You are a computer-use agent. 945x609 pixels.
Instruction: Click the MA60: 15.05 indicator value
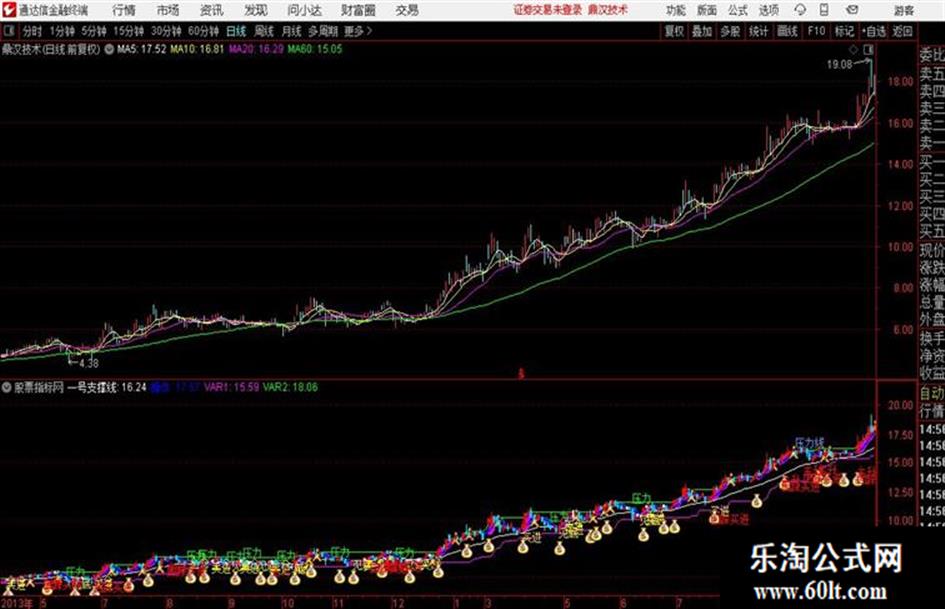315,49
